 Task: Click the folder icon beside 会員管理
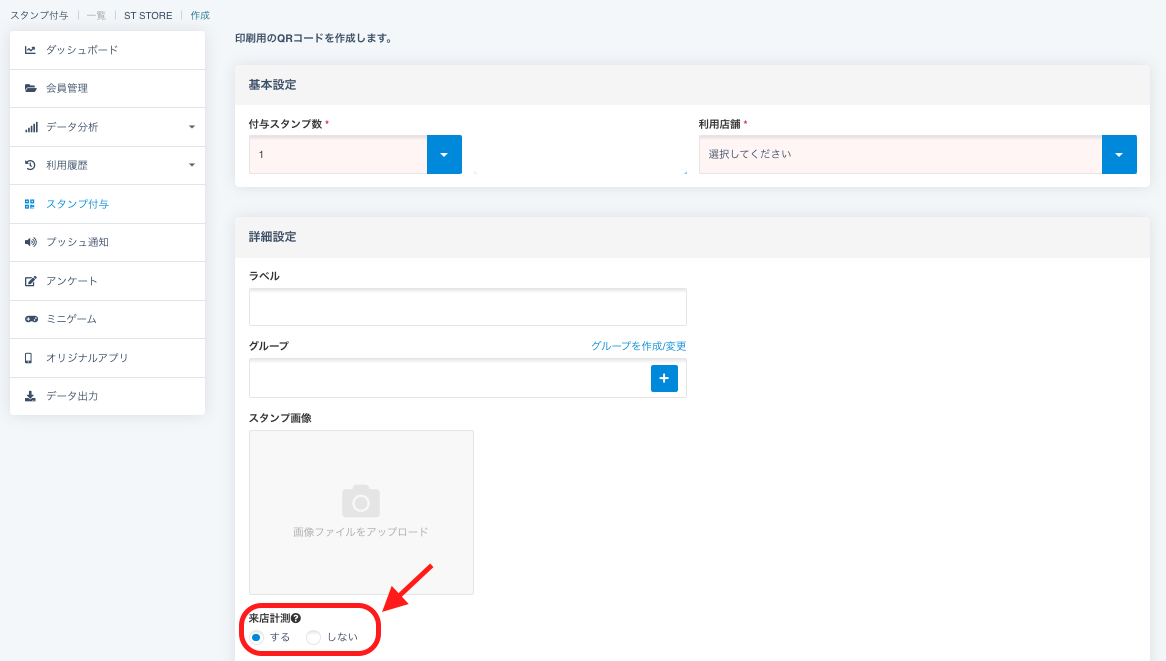tap(30, 88)
